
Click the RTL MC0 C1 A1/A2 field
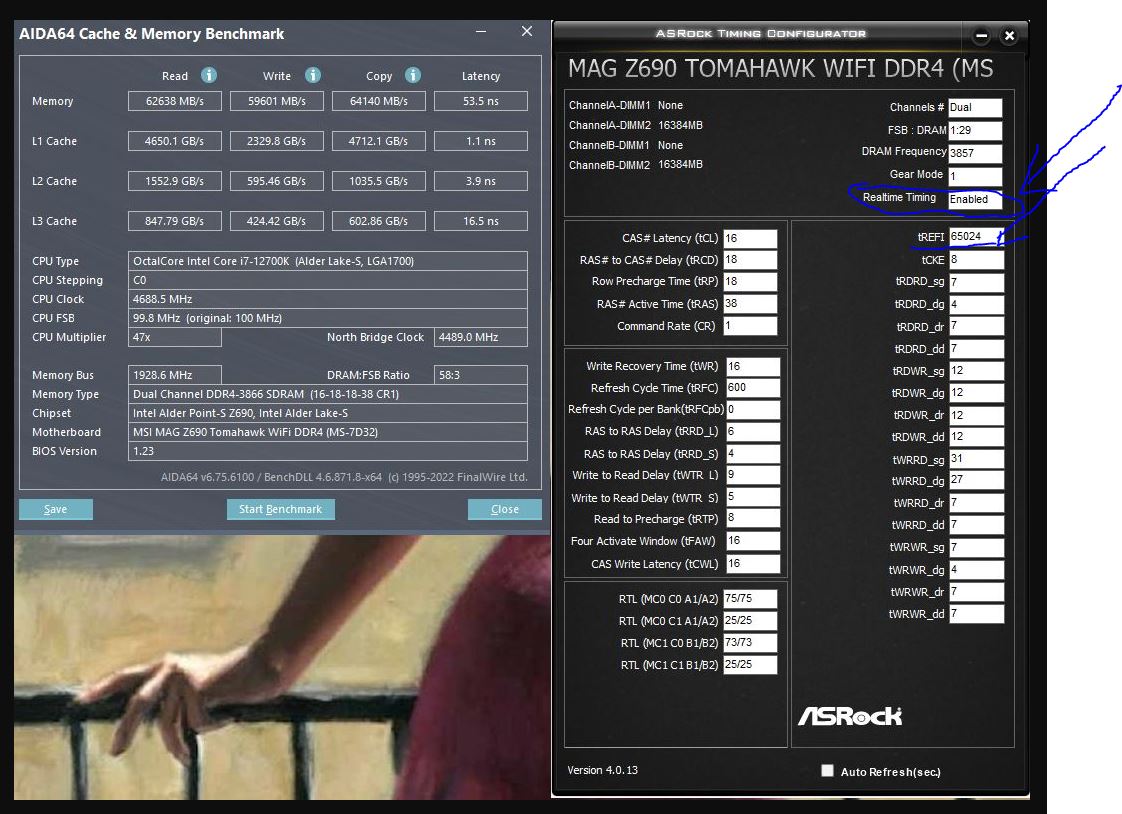tap(750, 621)
